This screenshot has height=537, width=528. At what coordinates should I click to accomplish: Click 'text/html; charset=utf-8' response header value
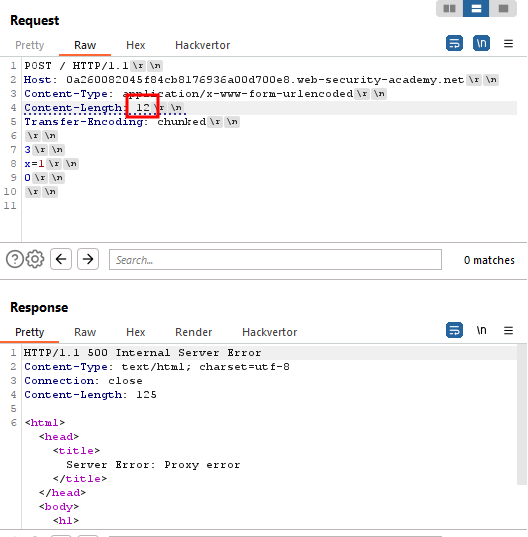tap(205, 366)
